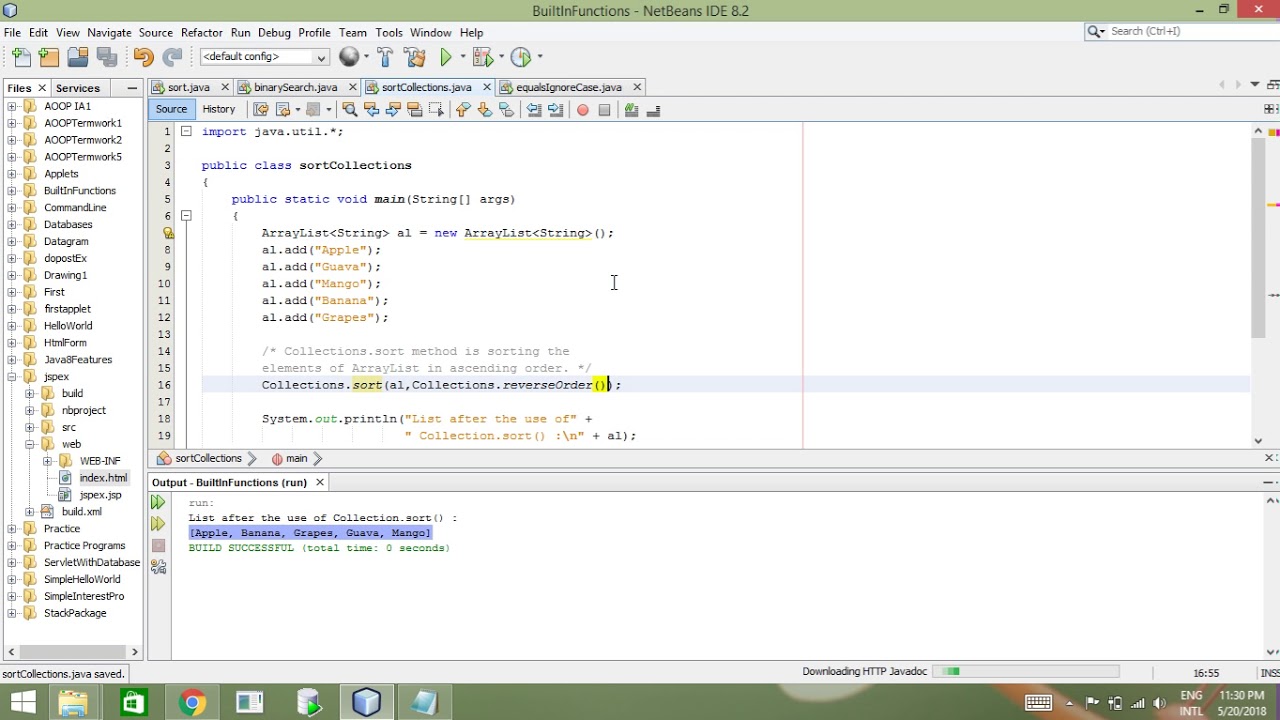Collapse the jspex folder
The width and height of the screenshot is (1280, 720).
point(12,377)
